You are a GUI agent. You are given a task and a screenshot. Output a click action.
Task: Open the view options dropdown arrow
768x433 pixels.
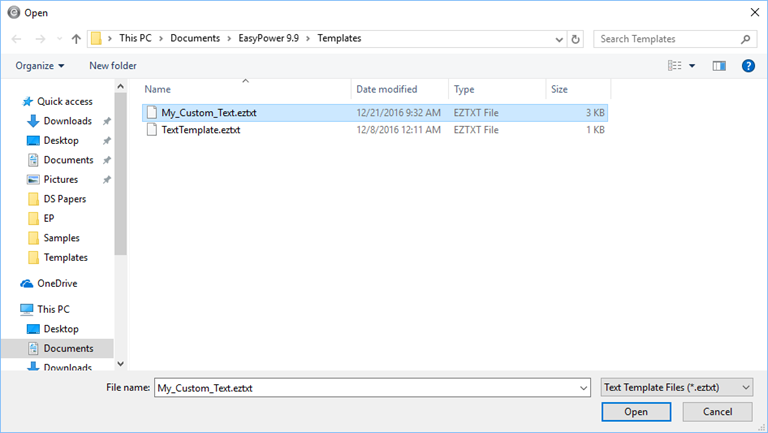pyautogui.click(x=692, y=66)
